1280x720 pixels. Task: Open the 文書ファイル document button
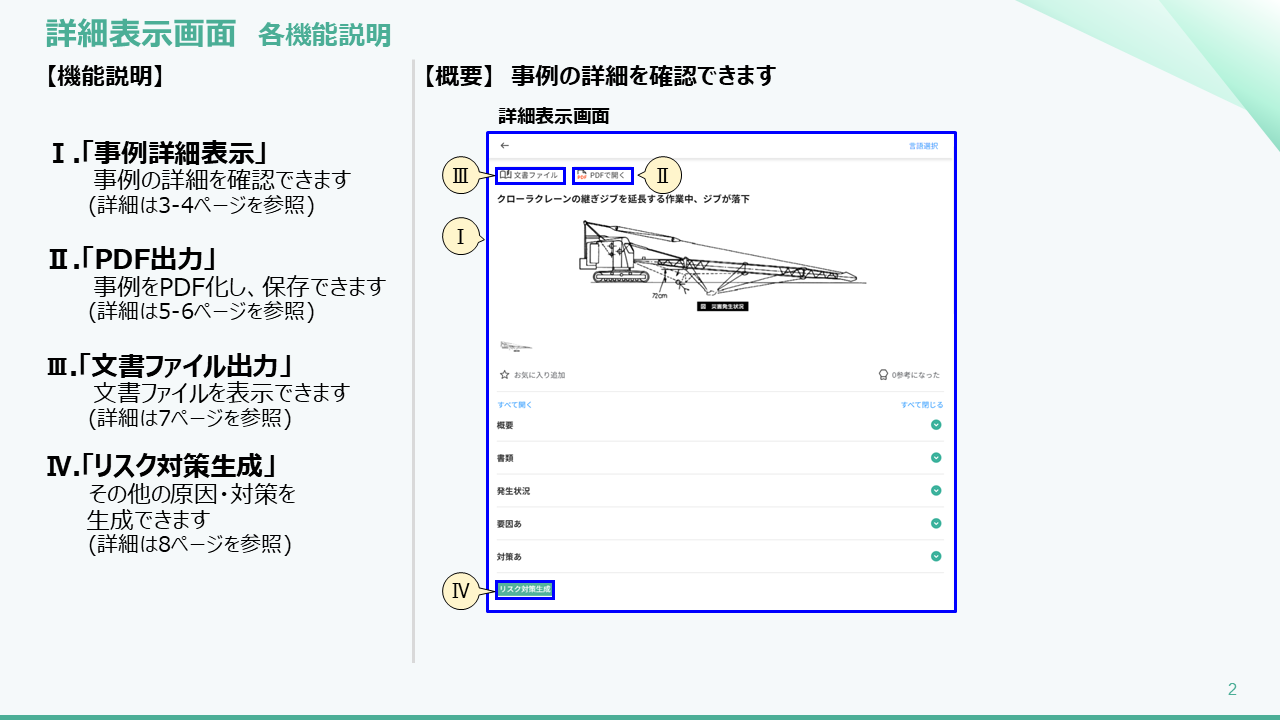pyautogui.click(x=531, y=176)
